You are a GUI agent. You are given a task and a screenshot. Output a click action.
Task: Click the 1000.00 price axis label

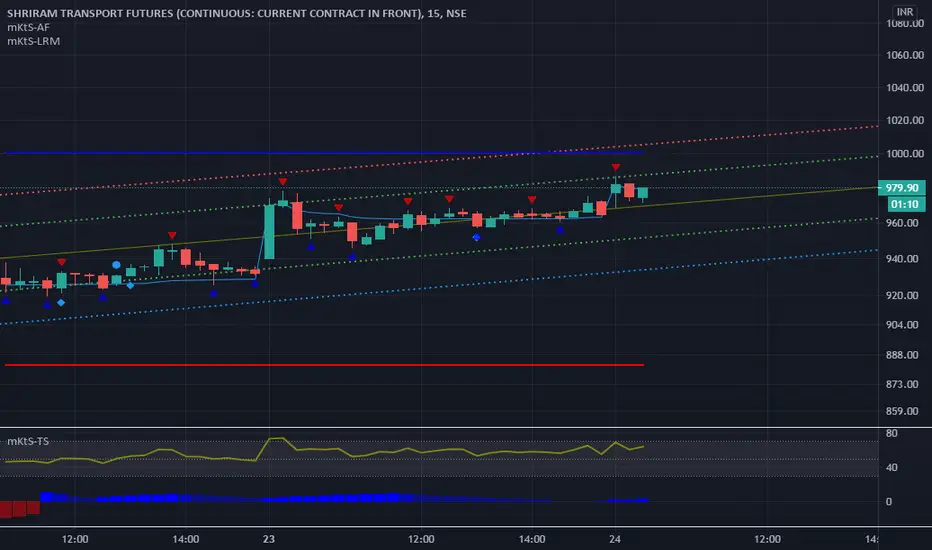(x=905, y=153)
